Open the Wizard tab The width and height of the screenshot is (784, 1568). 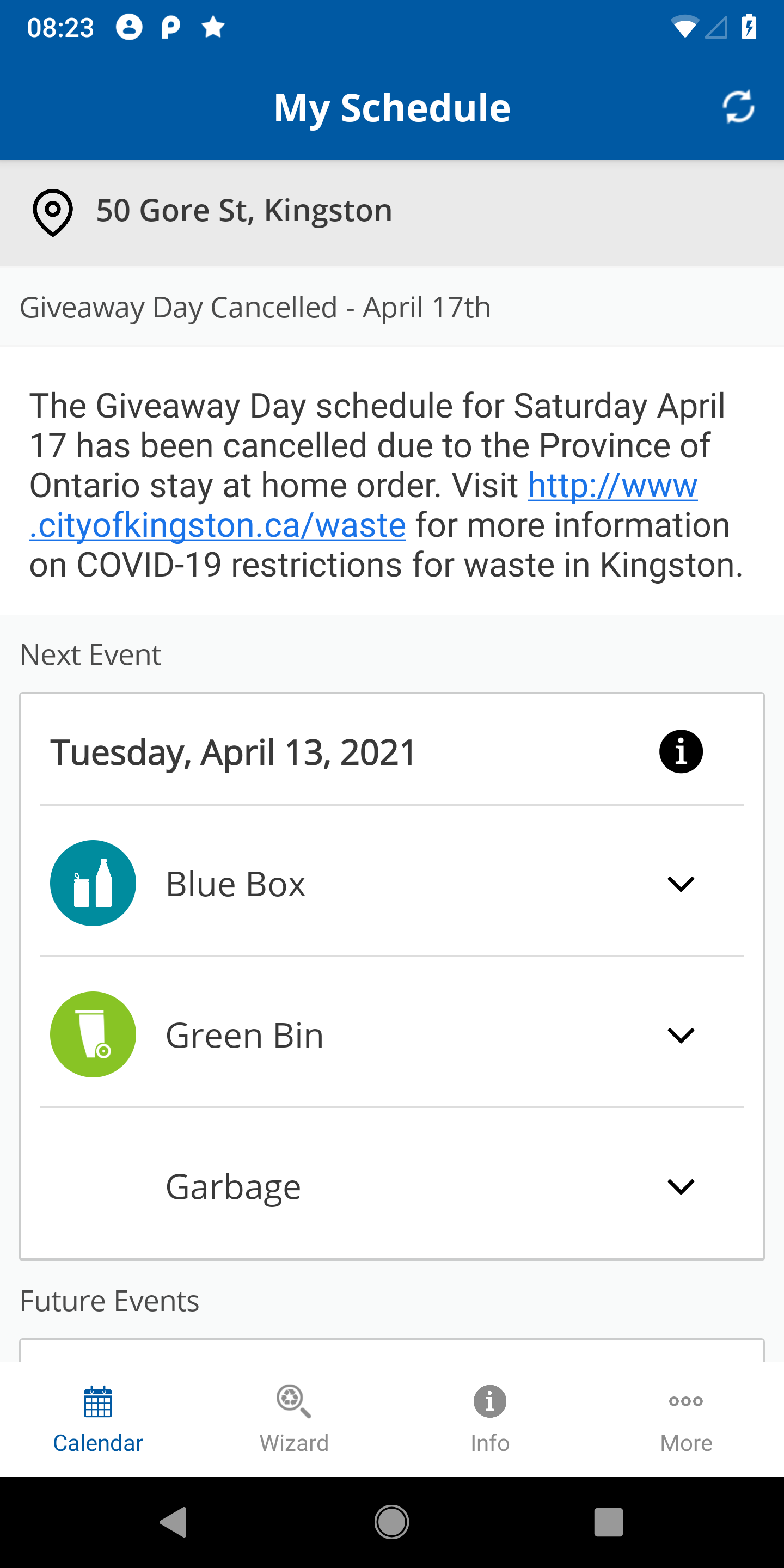[x=294, y=1419]
